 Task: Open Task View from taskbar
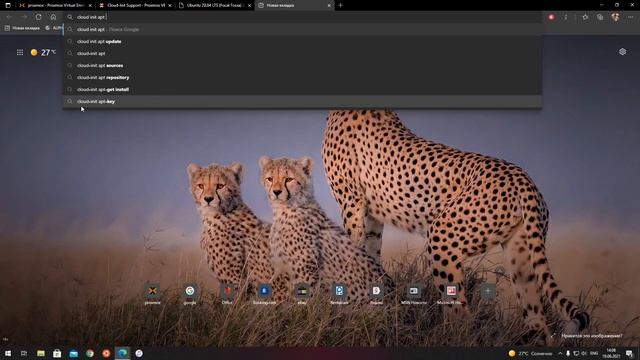24,353
